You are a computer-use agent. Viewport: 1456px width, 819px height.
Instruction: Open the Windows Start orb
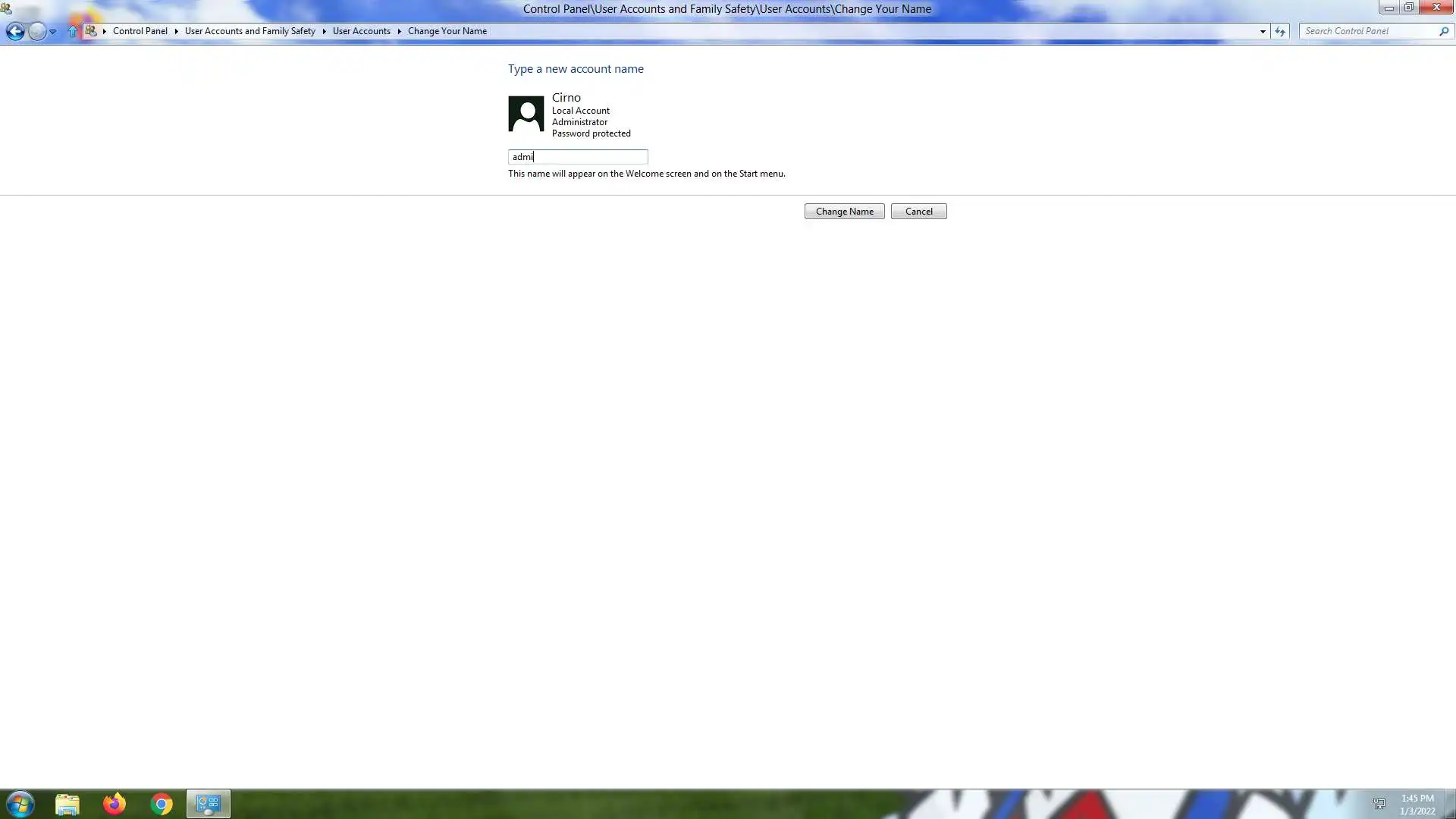[20, 804]
